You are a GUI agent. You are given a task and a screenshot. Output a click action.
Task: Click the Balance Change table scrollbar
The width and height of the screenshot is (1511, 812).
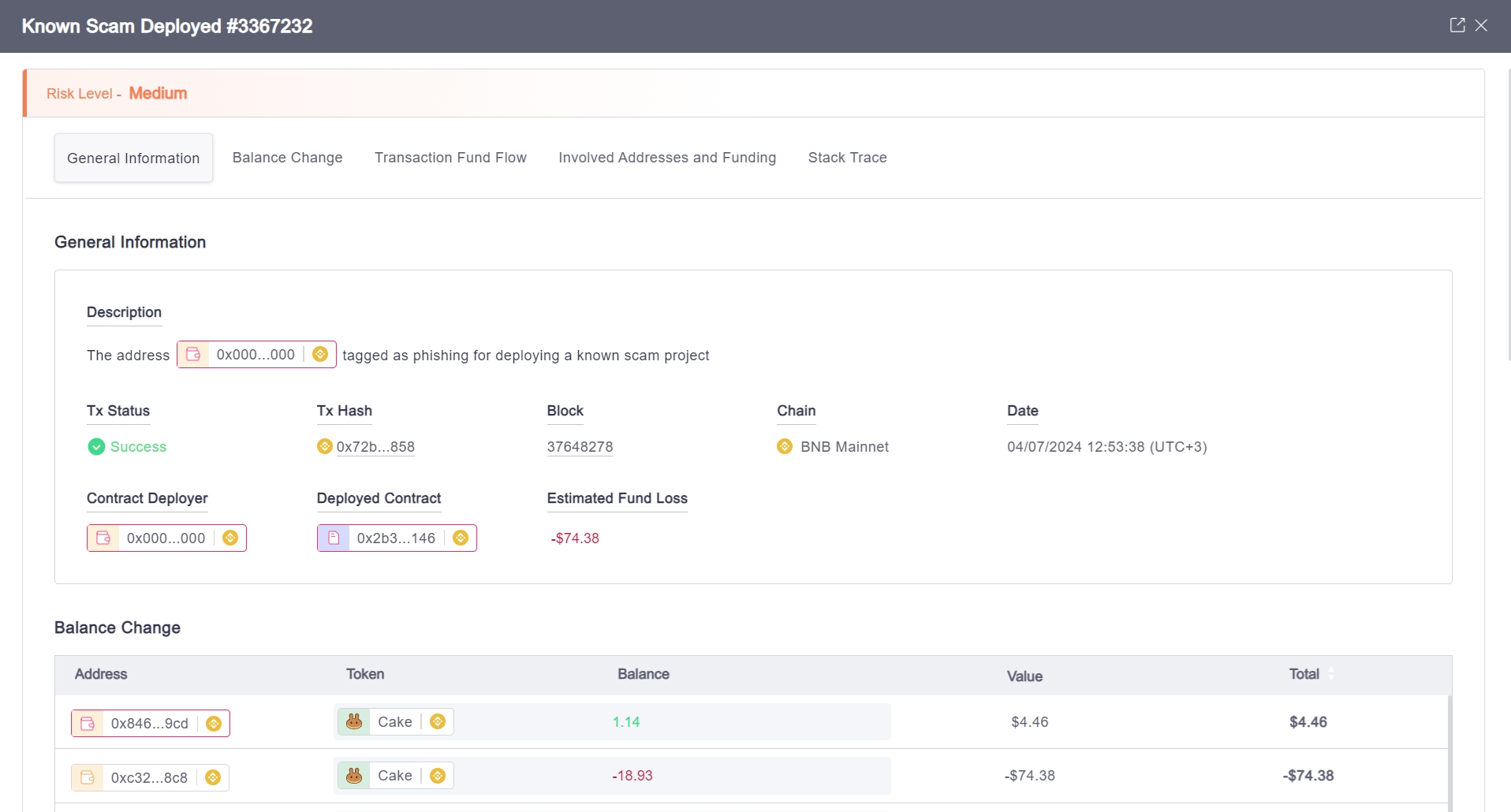[1449, 749]
